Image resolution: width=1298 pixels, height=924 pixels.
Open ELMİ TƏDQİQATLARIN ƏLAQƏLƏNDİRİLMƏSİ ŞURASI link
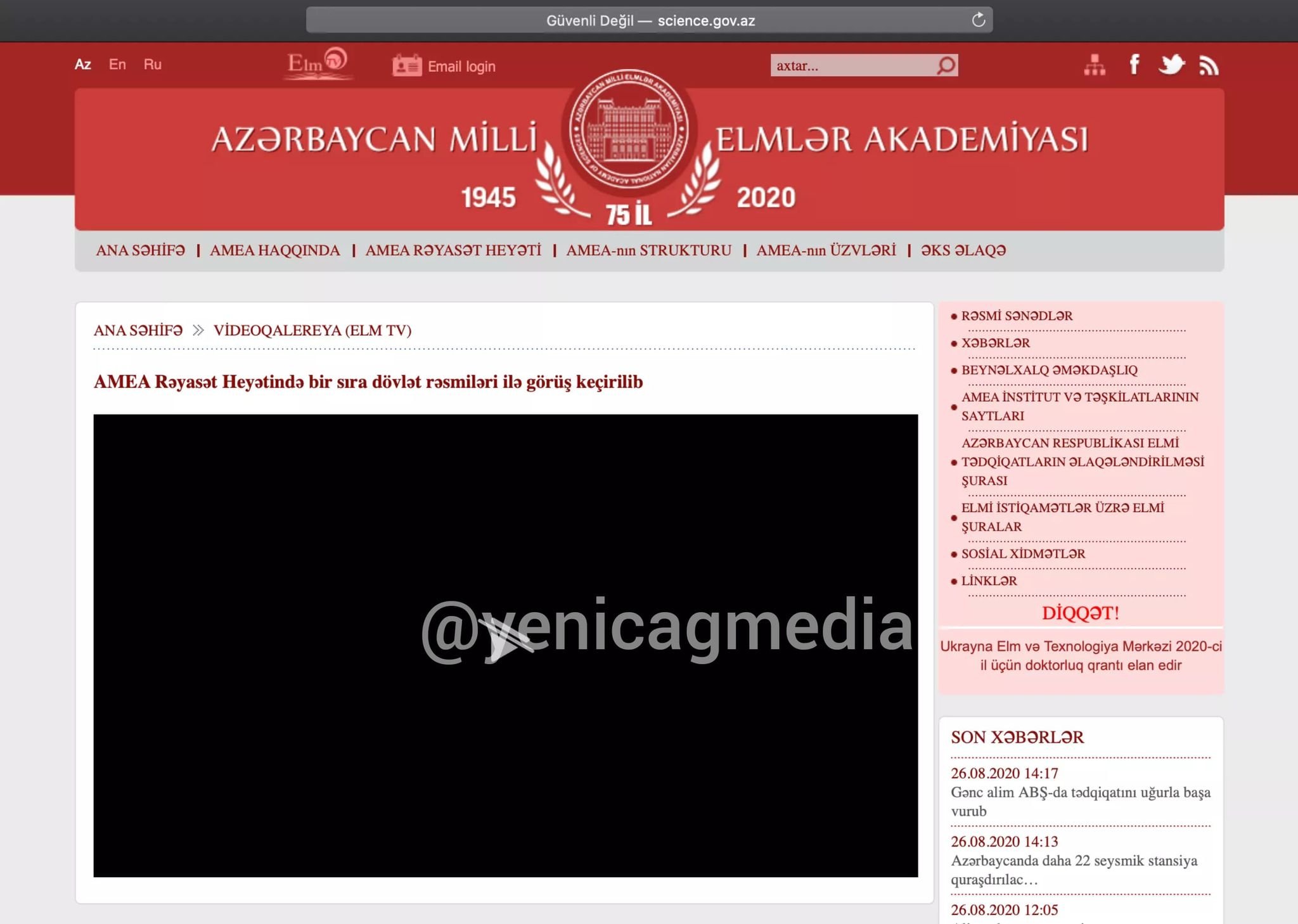coord(1083,461)
